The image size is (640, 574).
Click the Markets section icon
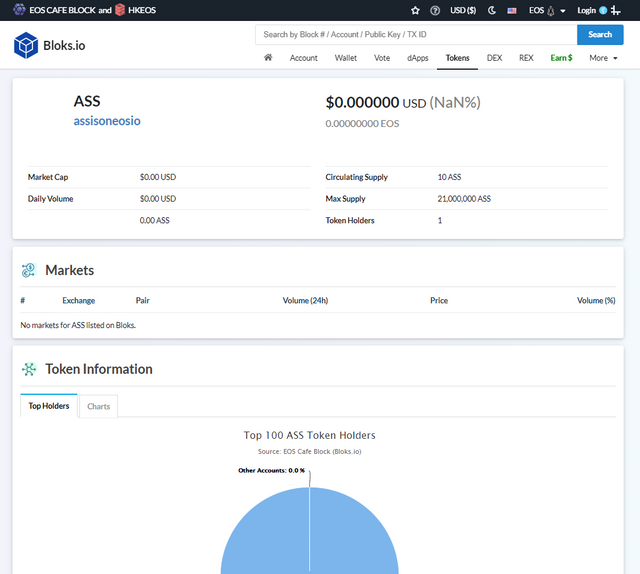click(x=29, y=270)
